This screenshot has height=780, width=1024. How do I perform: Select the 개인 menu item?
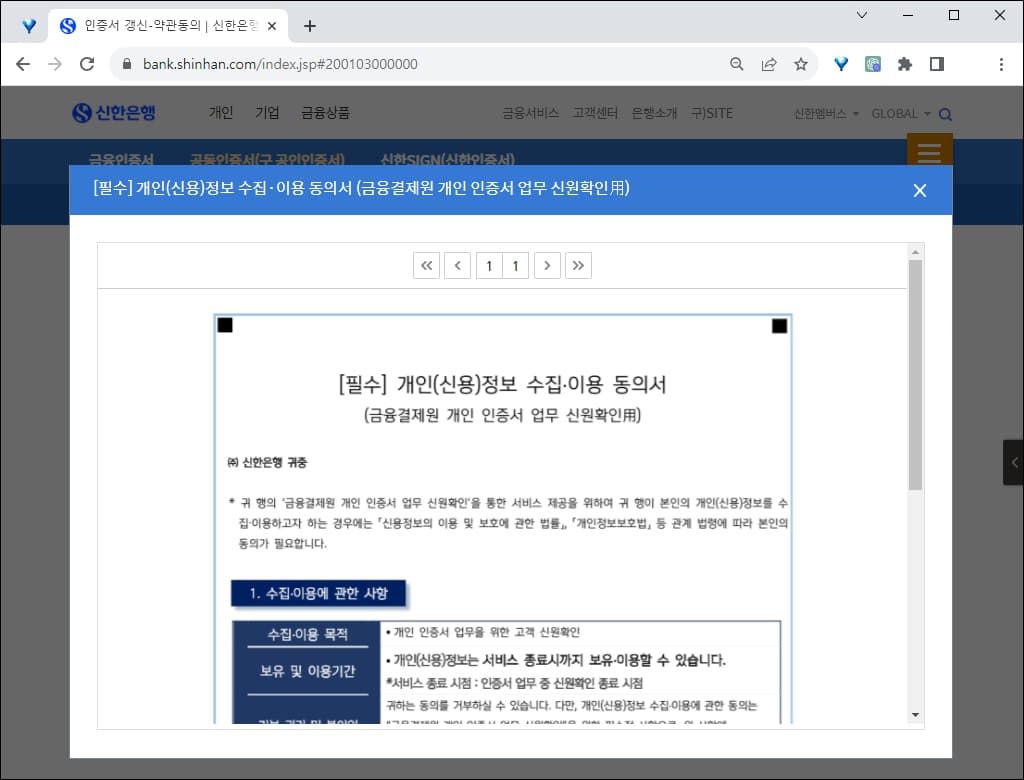coord(220,113)
